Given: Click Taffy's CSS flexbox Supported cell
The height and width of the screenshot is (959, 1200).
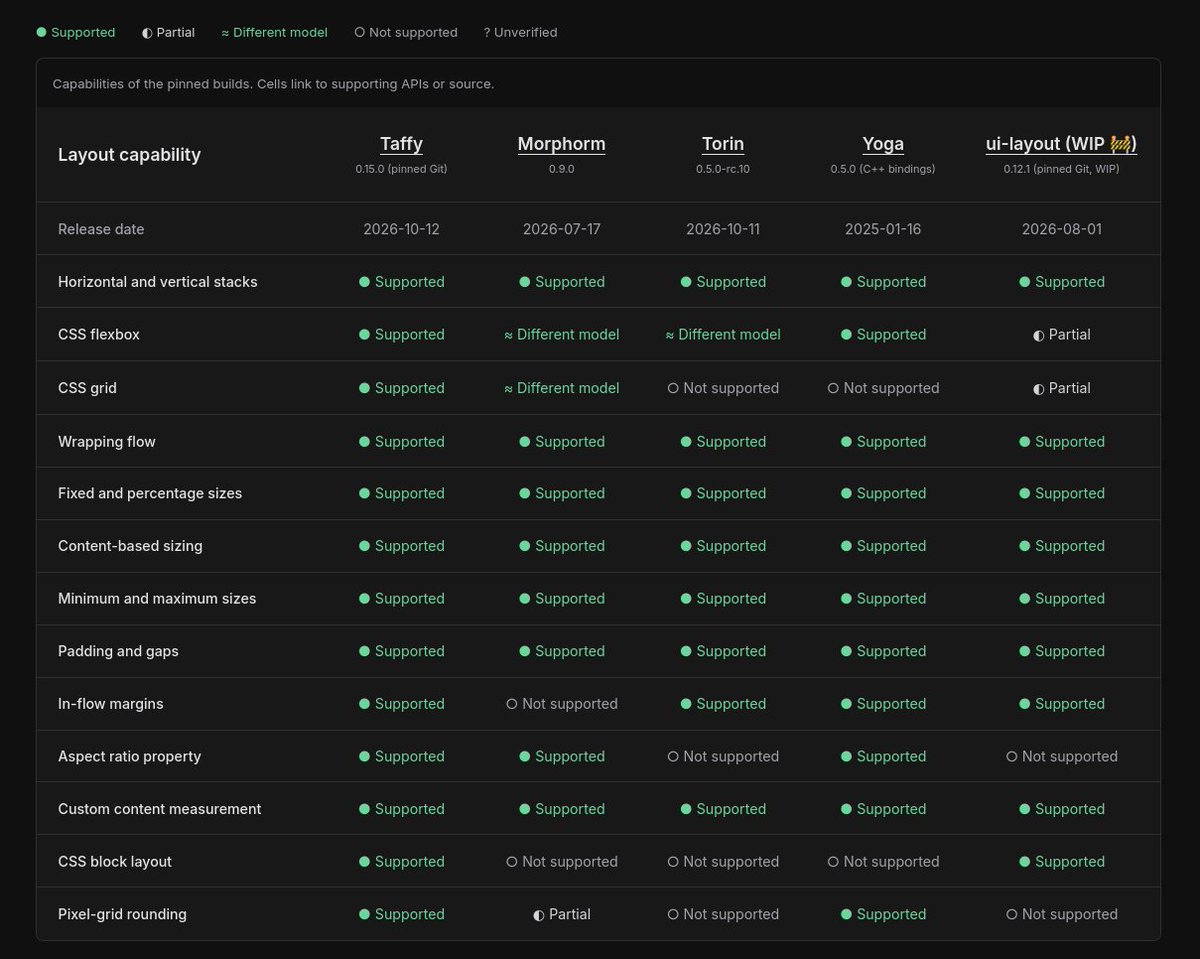Looking at the screenshot, I should click(x=401, y=335).
